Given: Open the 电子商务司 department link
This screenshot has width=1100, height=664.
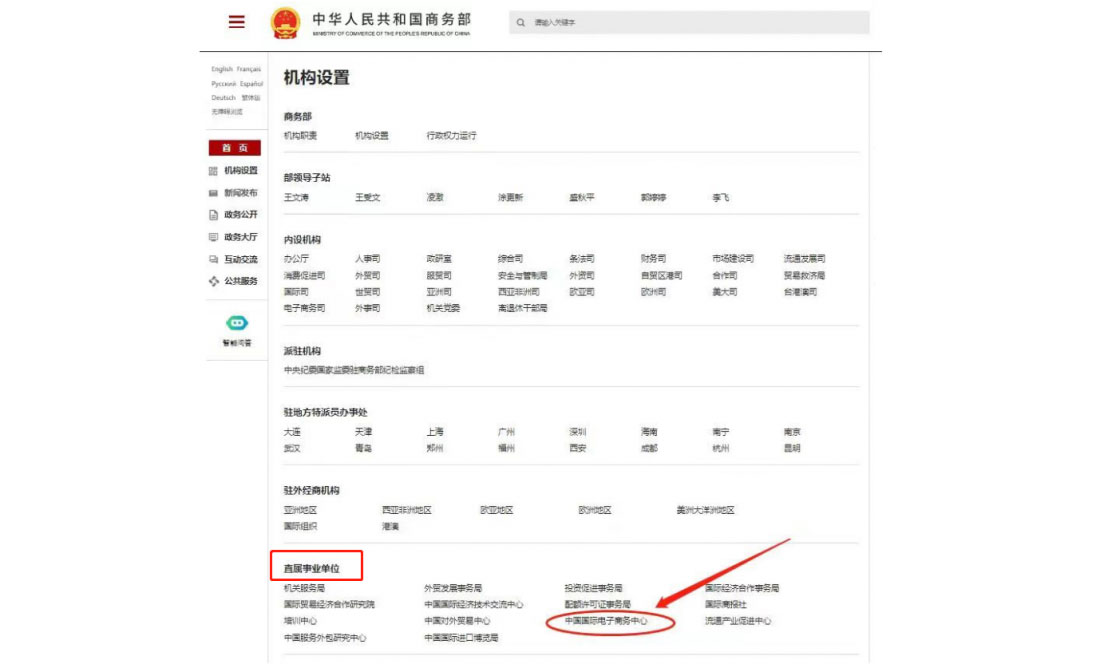Looking at the screenshot, I should point(304,308).
